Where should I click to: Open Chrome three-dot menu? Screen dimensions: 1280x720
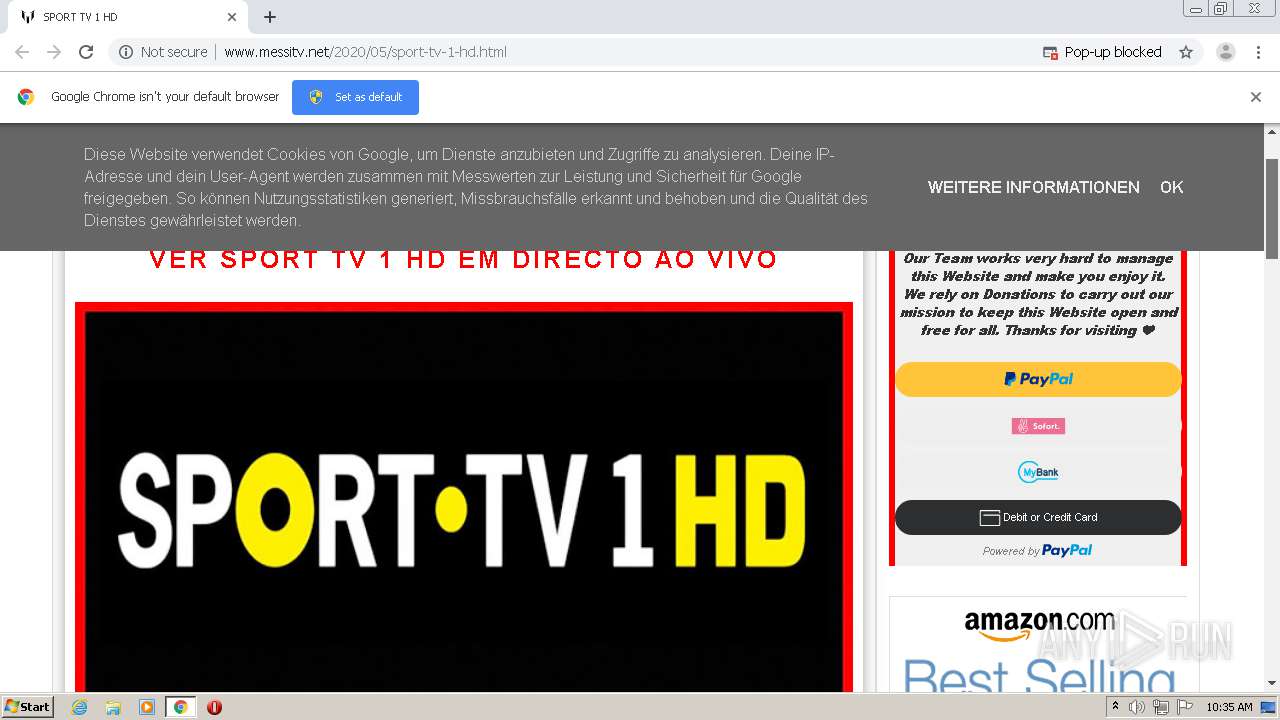pos(1258,52)
